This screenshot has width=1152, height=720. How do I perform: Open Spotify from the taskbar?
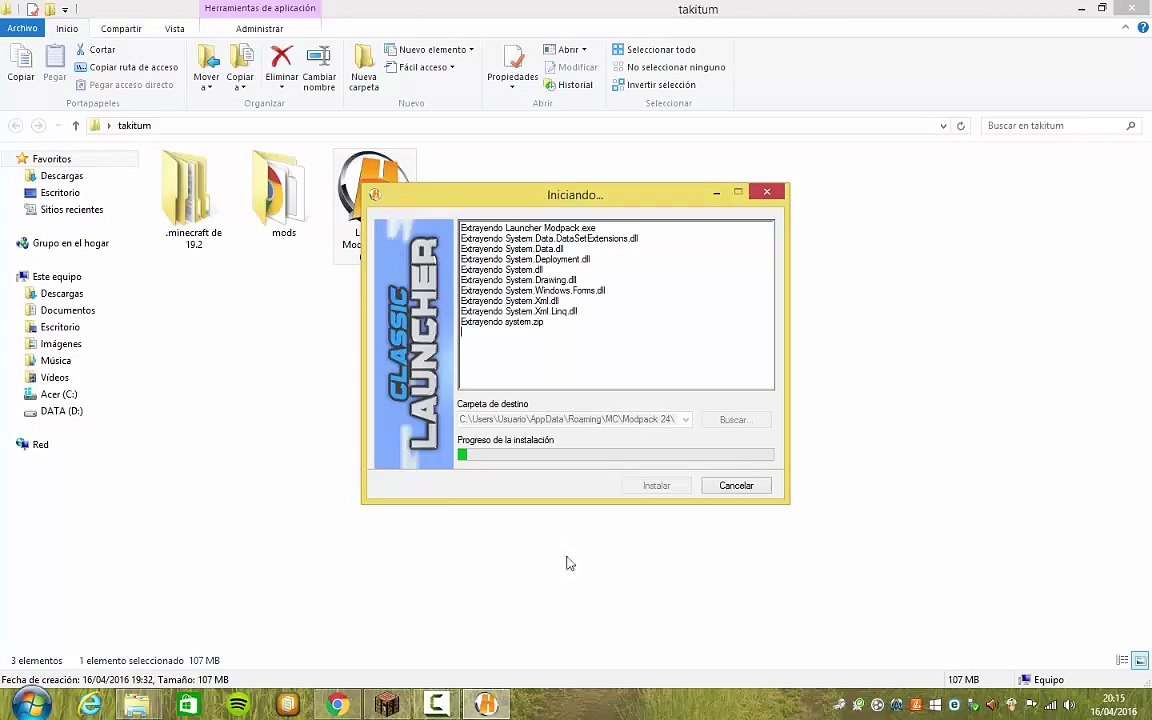[238, 705]
